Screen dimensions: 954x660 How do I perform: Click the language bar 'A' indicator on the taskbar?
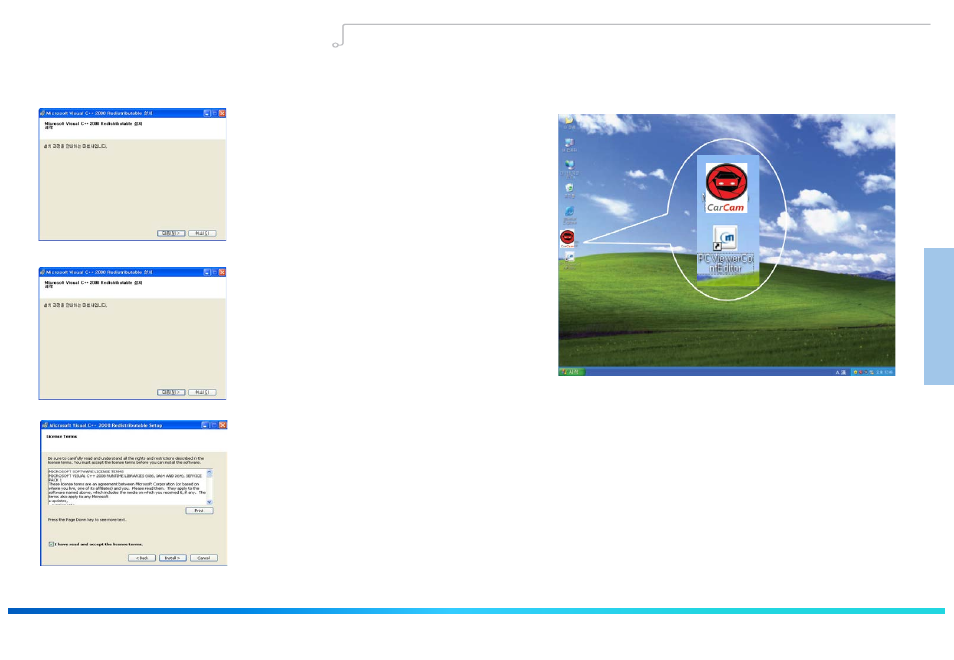tap(838, 372)
